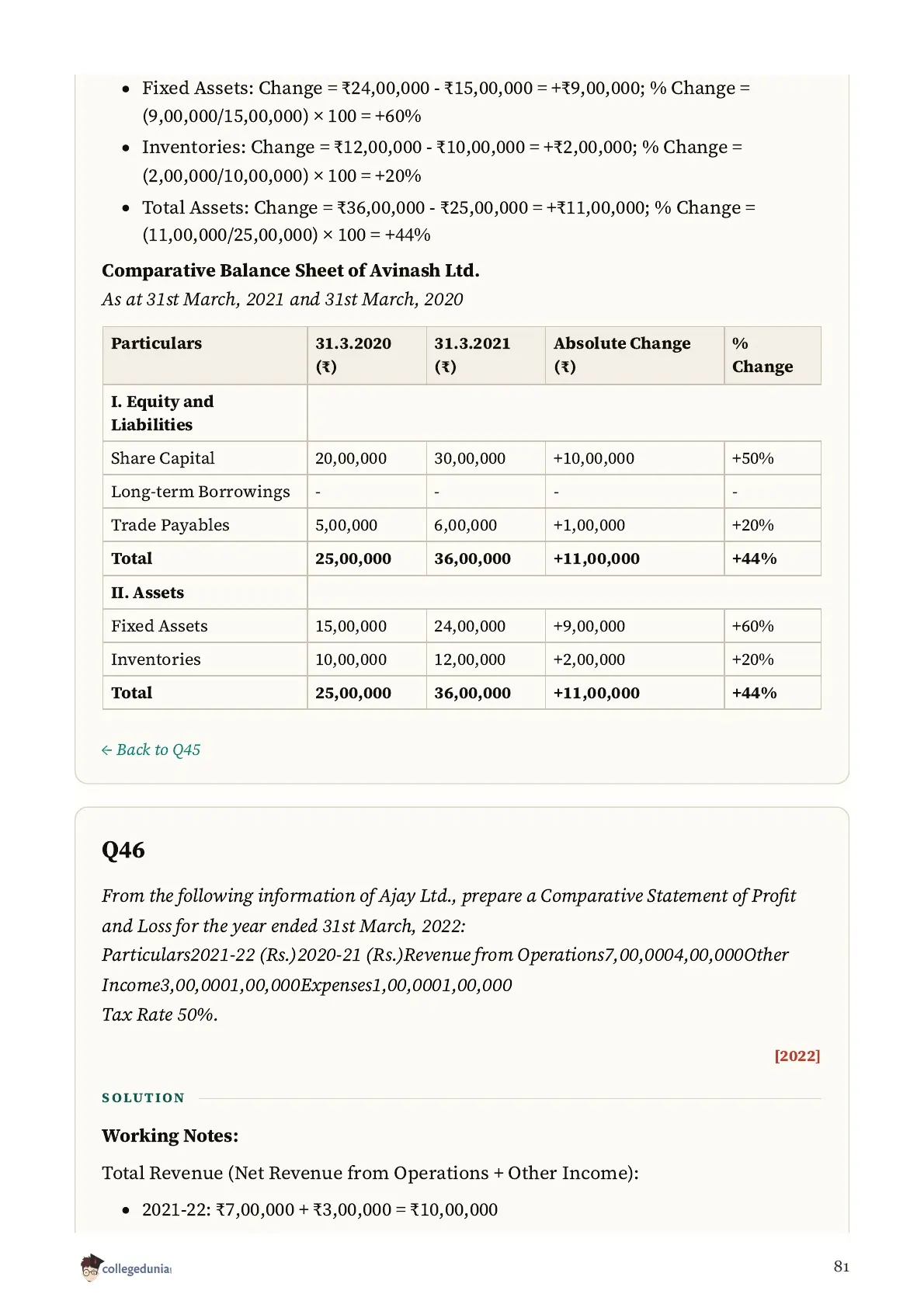924x1308 pixels.
Task: Click the 31.3.2021 column header
Action: point(485,355)
